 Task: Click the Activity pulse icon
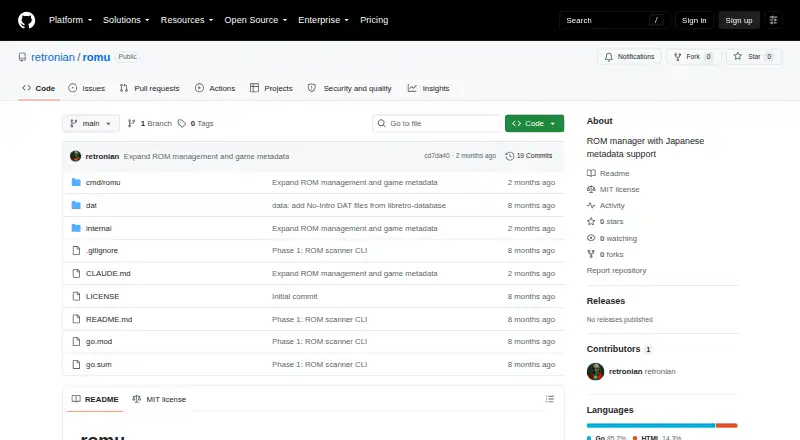pyautogui.click(x=591, y=206)
